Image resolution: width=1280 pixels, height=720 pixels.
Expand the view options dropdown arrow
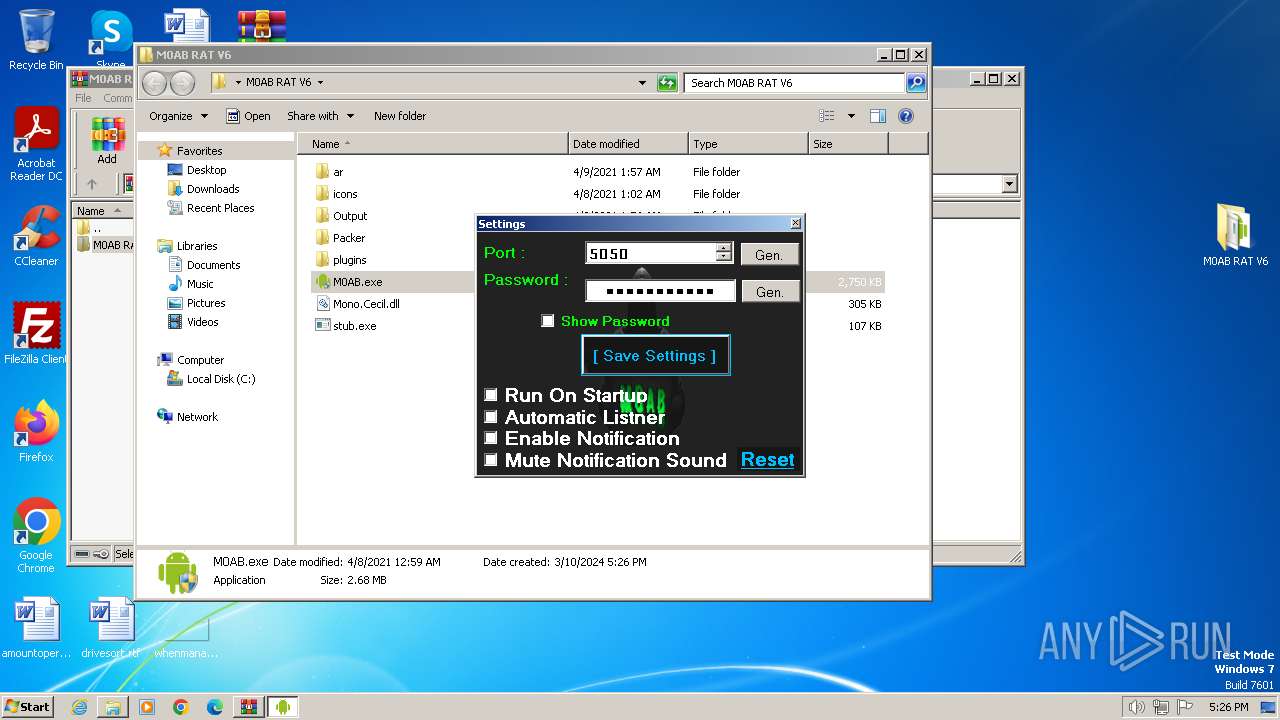pyautogui.click(x=851, y=116)
